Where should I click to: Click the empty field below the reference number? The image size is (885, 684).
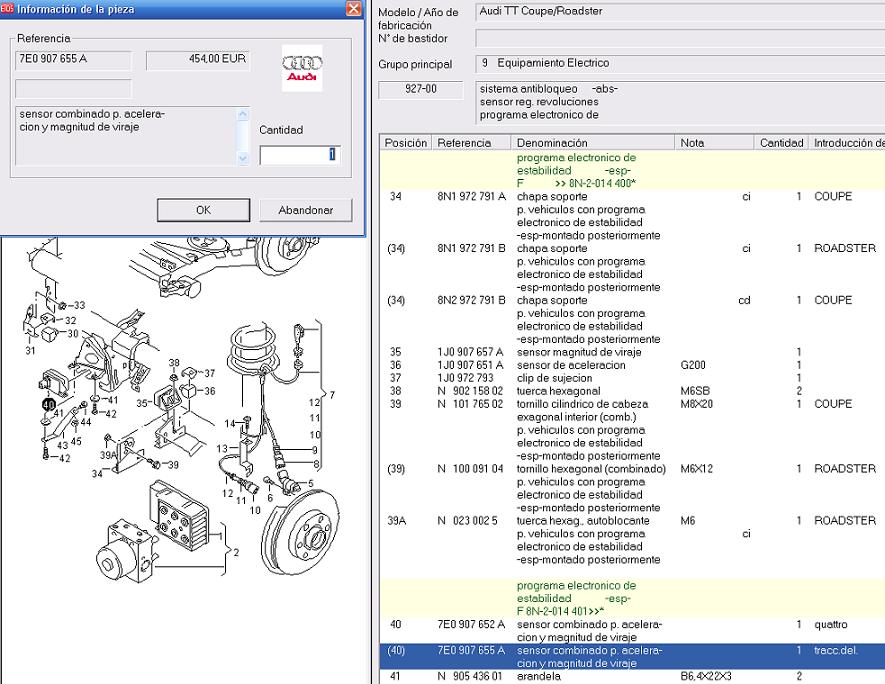[73, 89]
